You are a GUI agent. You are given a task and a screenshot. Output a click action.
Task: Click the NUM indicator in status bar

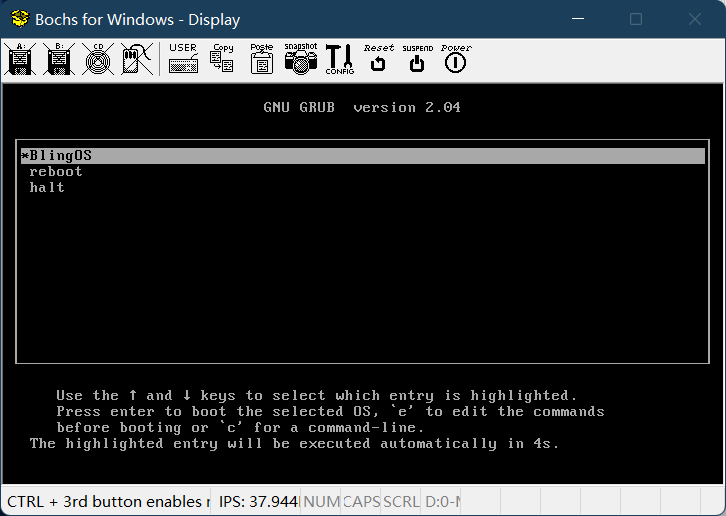[321, 502]
